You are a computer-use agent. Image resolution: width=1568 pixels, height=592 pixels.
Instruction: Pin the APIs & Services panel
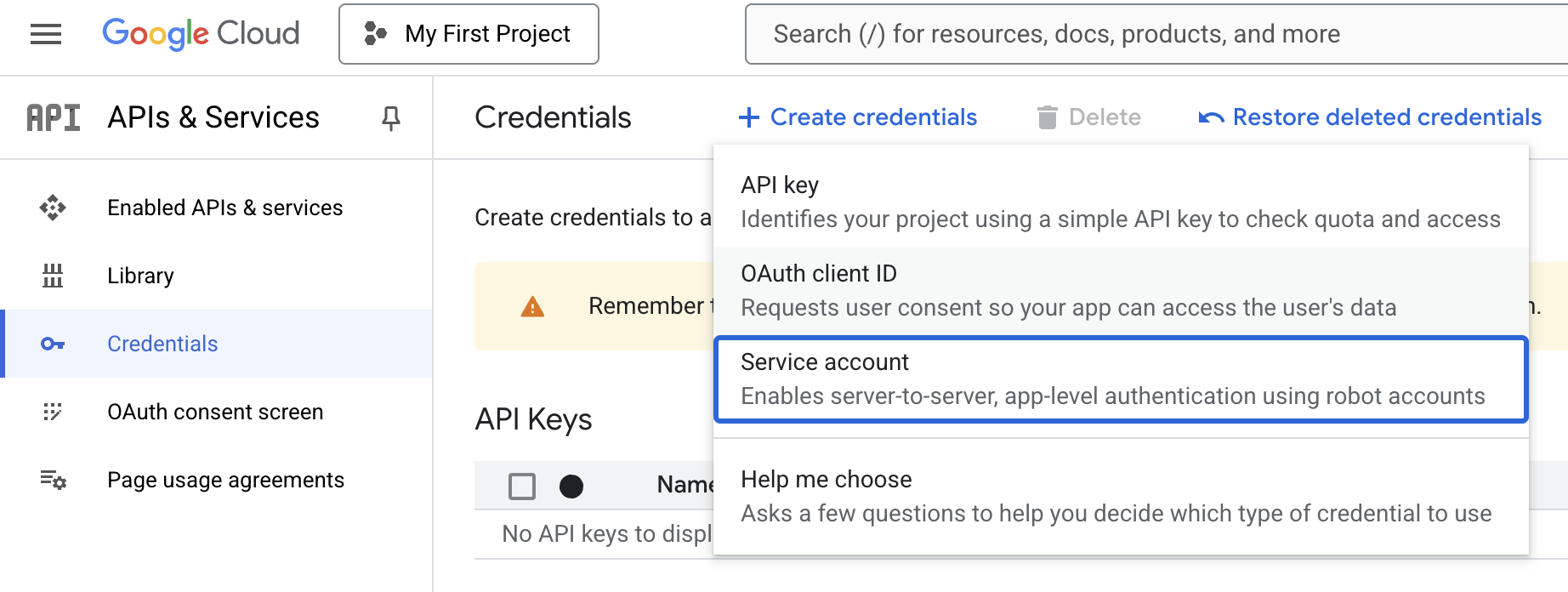pos(391,117)
